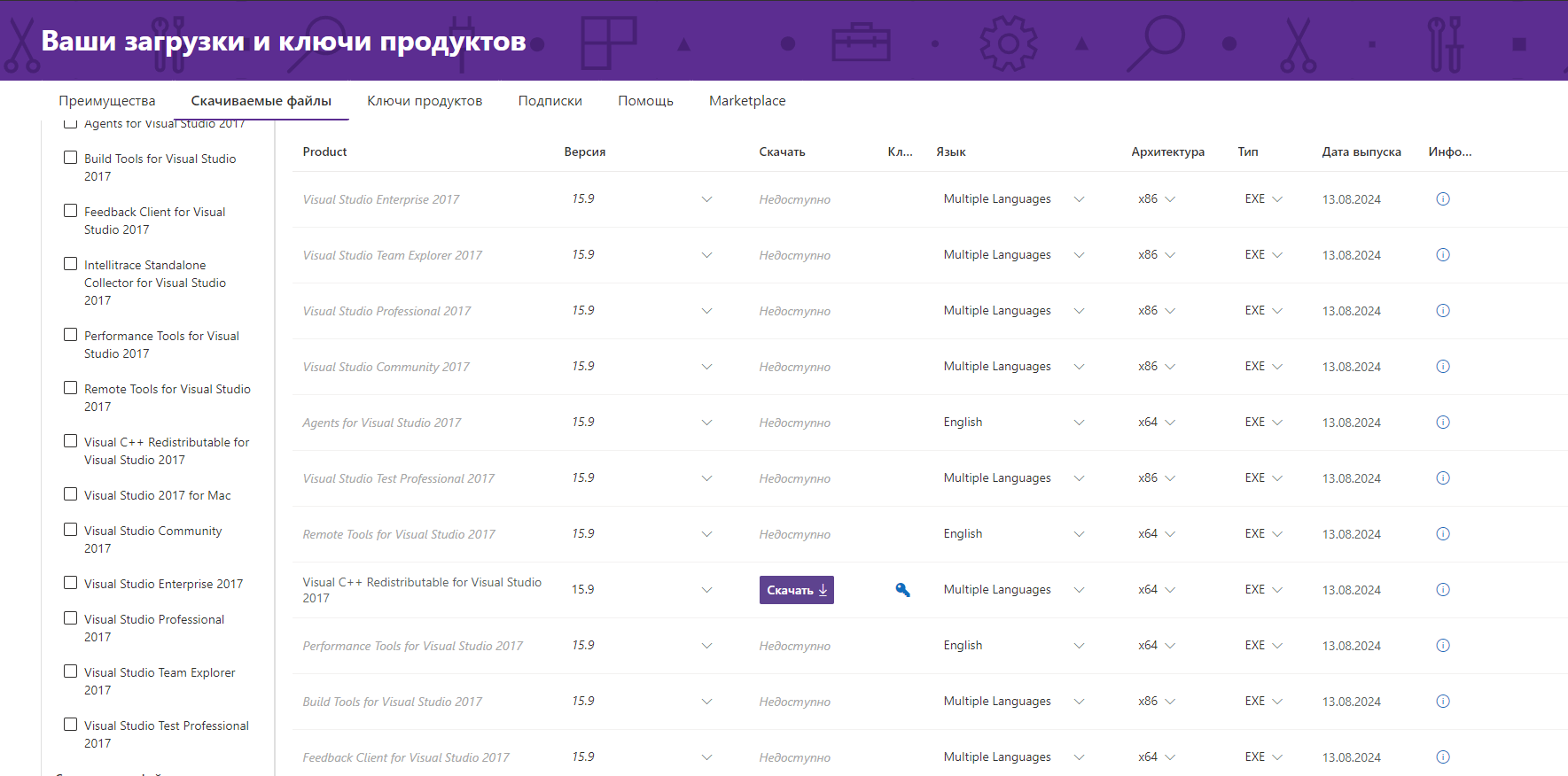Expand version dropdown for Remote Tools for Visual Studio 2017
This screenshot has width=1568, height=776.
pos(706,534)
